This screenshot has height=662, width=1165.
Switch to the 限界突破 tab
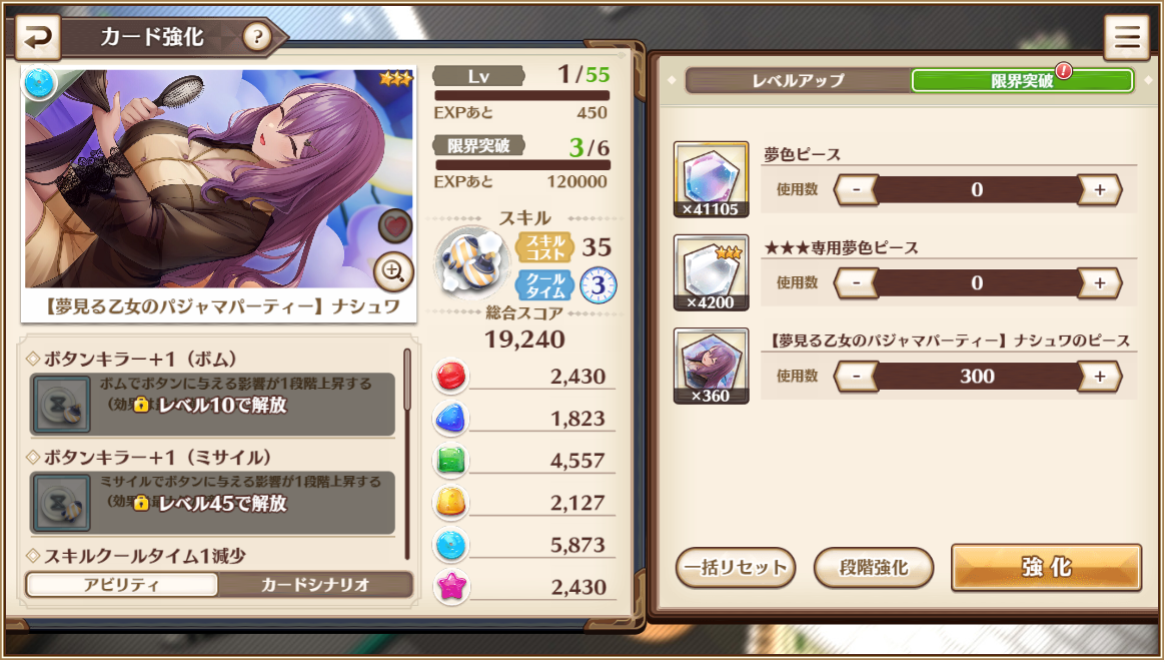point(1022,80)
